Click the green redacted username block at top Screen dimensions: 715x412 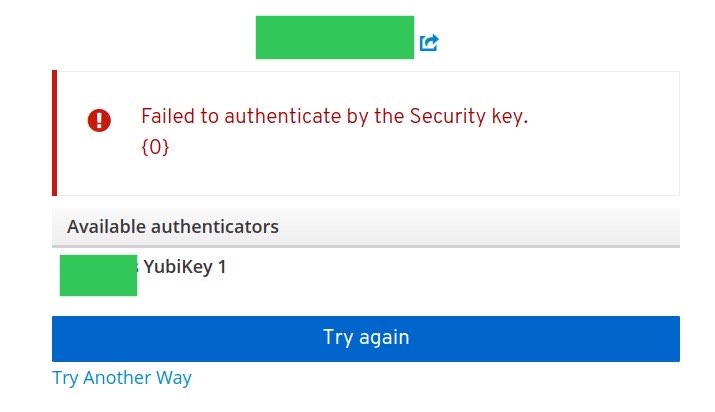point(335,37)
